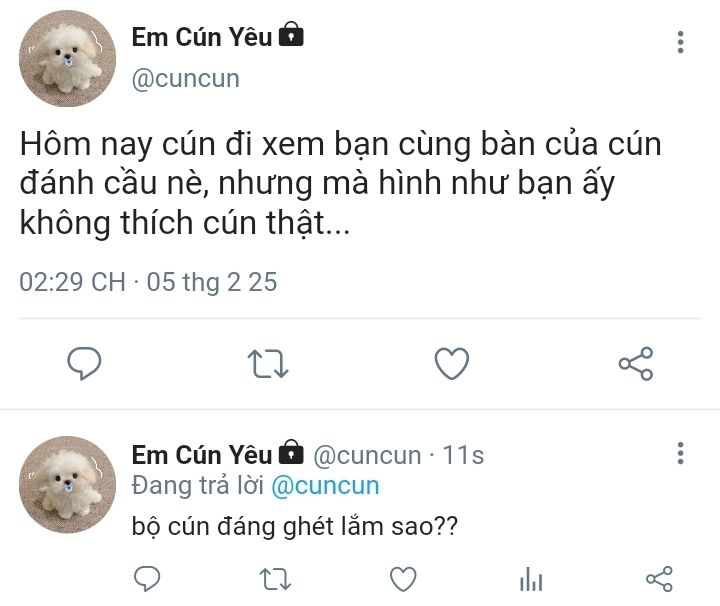Reply to the main tweet
The image size is (720, 606).
tap(84, 364)
